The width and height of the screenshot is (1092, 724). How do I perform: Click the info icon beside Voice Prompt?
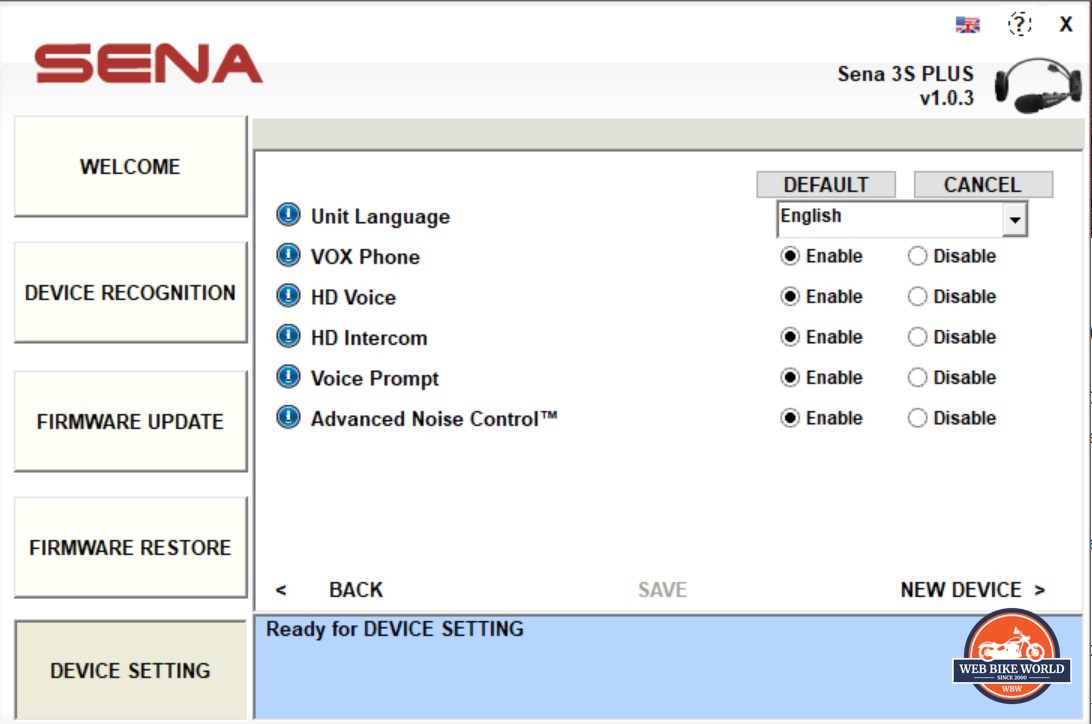tap(288, 377)
